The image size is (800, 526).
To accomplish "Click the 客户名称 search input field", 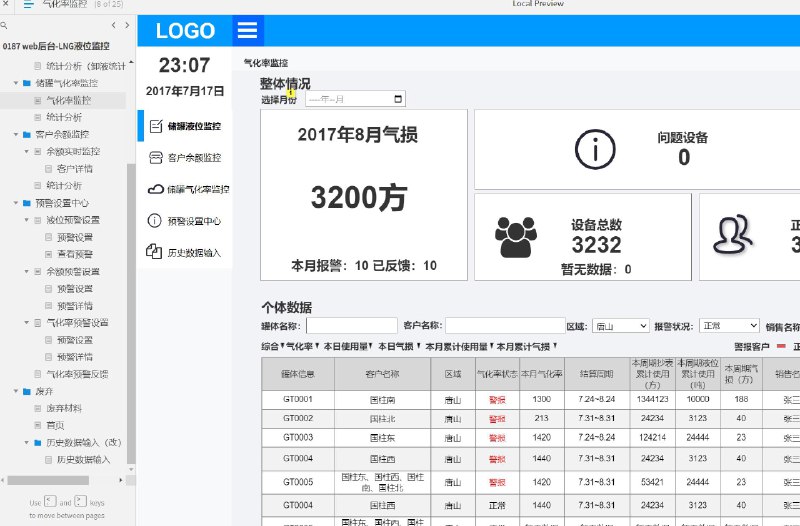I will 505,325.
